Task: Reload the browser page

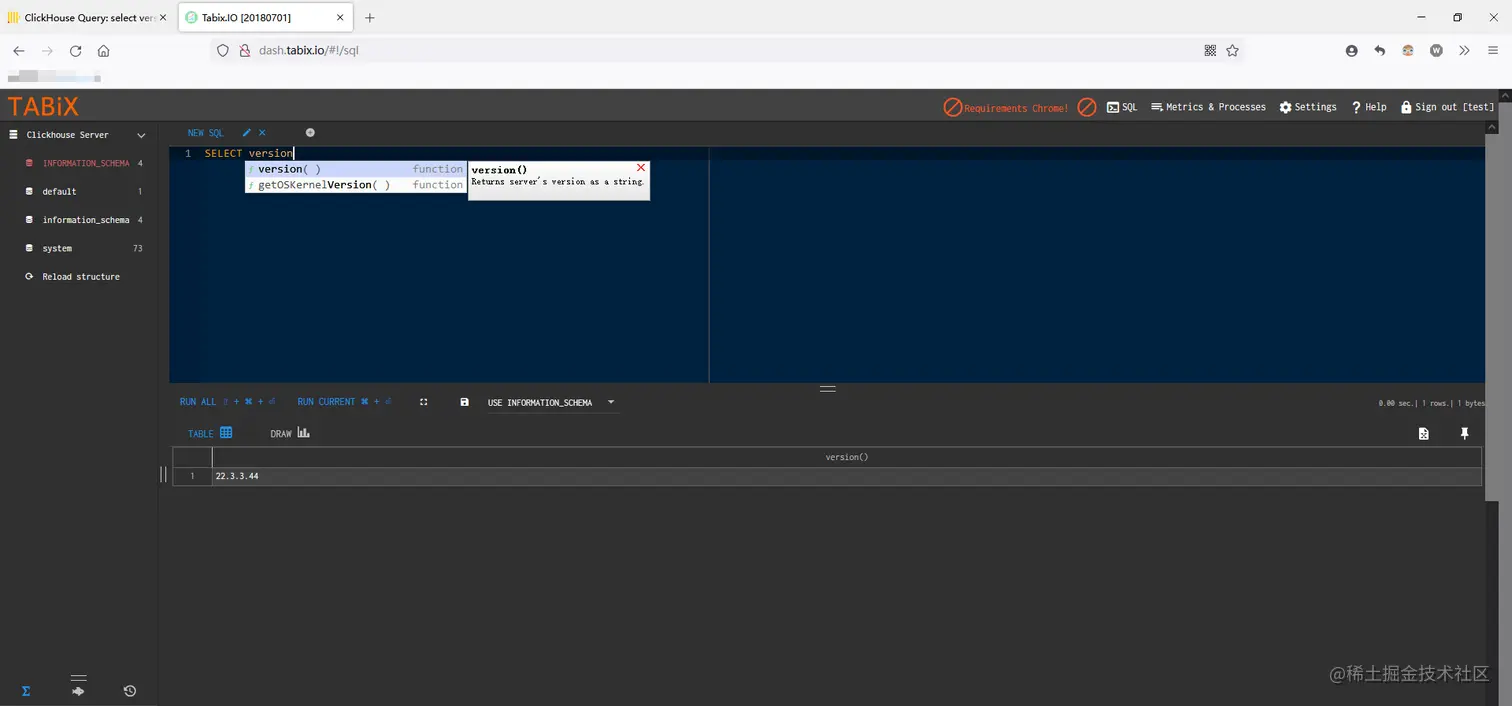Action: pos(75,51)
